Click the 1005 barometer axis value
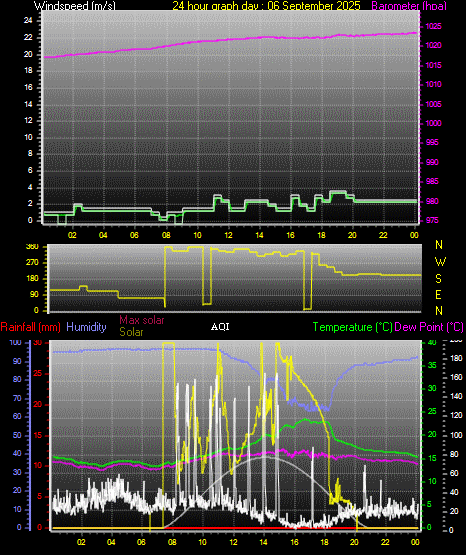466x555 pixels. pyautogui.click(x=433, y=104)
